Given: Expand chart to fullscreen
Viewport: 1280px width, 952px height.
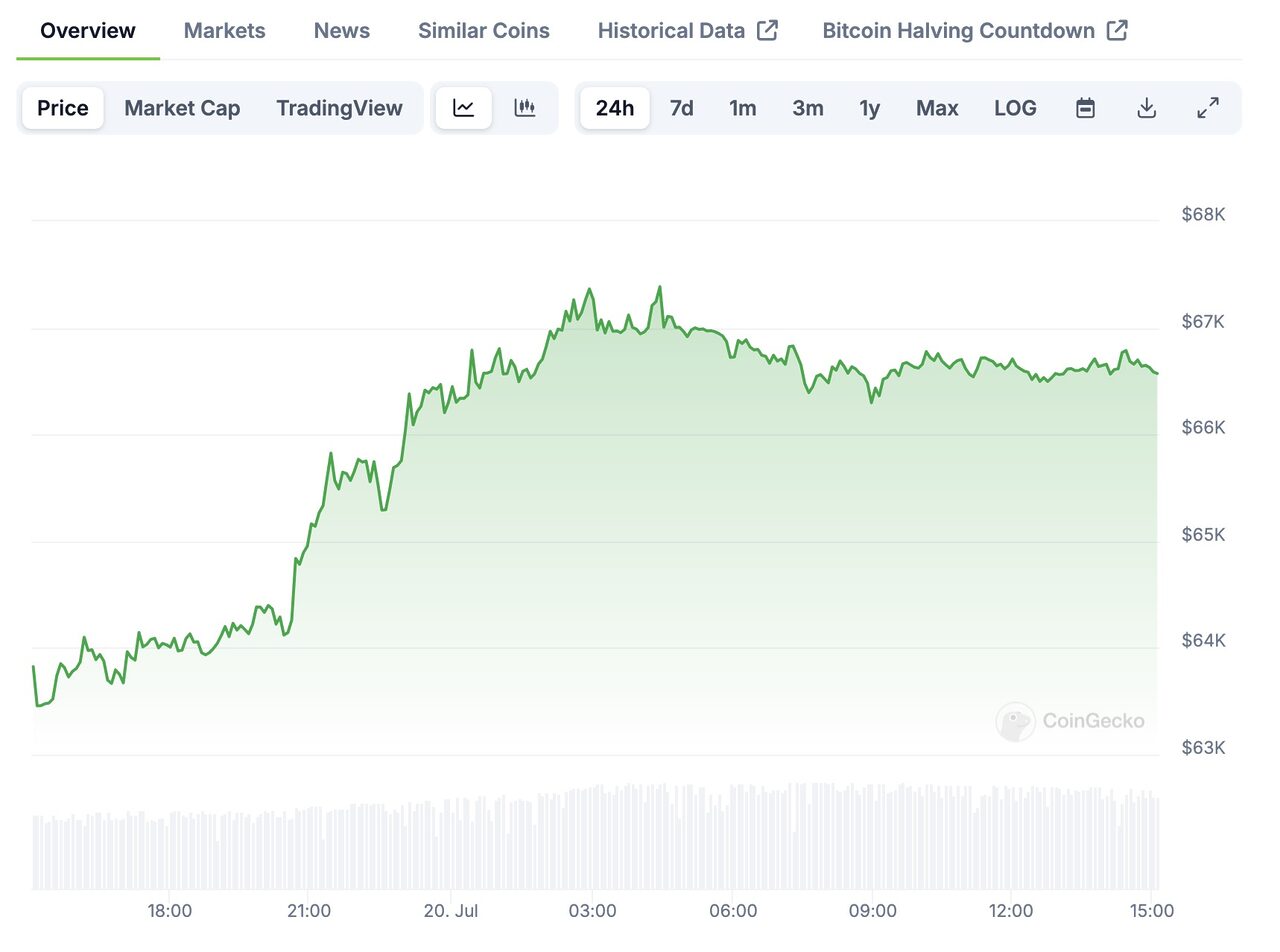Looking at the screenshot, I should (x=1208, y=108).
